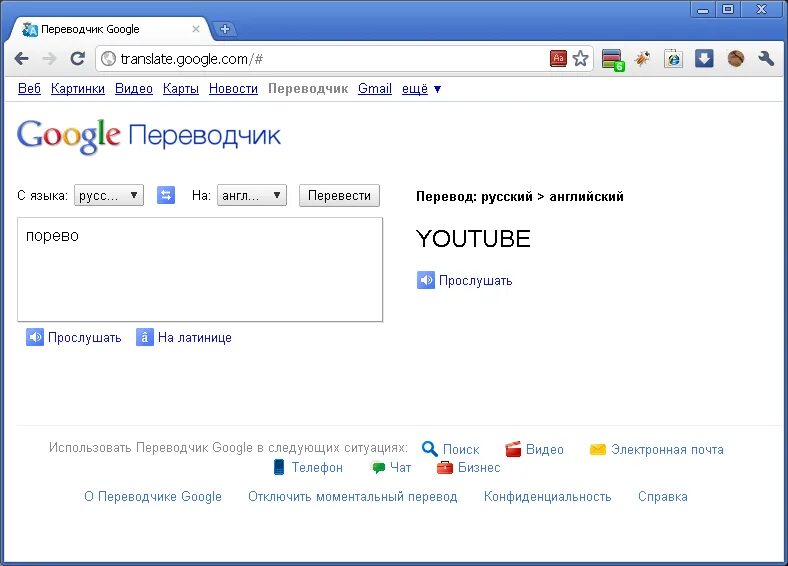Image resolution: width=788 pixels, height=566 pixels.
Task: Swap languages with the blue arrows button
Action: (166, 195)
